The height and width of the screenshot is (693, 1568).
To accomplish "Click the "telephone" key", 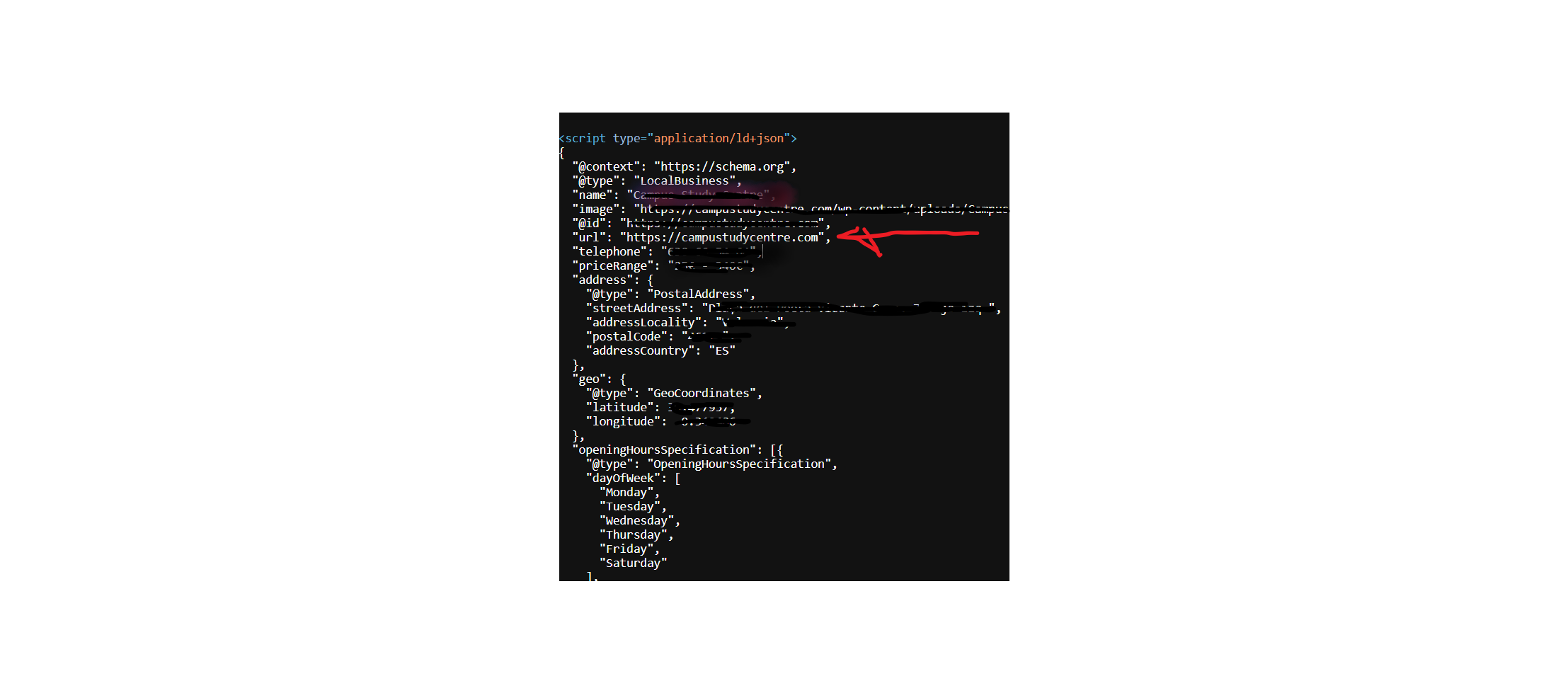I will pos(610,251).
